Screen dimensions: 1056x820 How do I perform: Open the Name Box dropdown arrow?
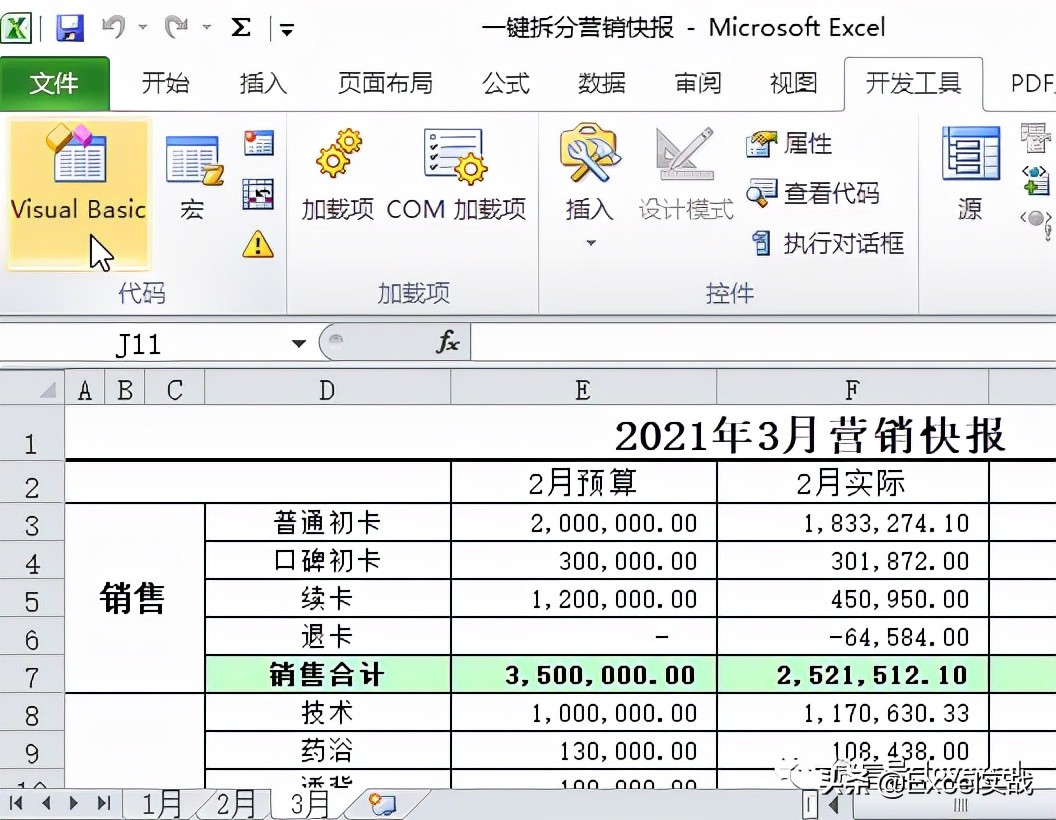tap(297, 342)
